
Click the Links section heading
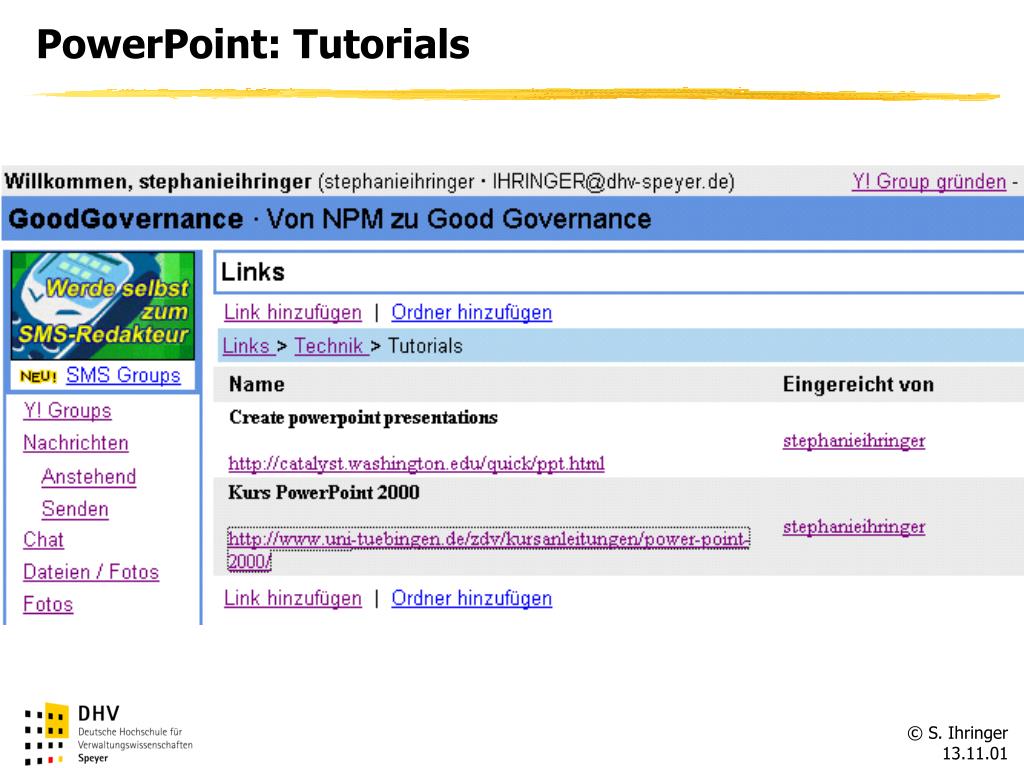point(253,272)
